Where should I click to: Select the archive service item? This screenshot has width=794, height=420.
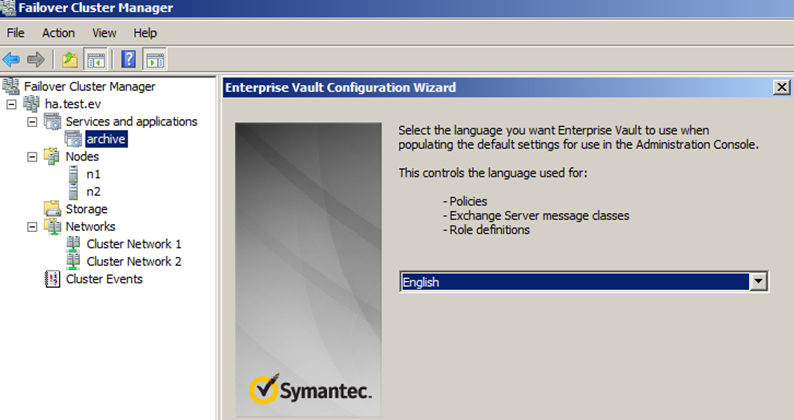tap(106, 139)
